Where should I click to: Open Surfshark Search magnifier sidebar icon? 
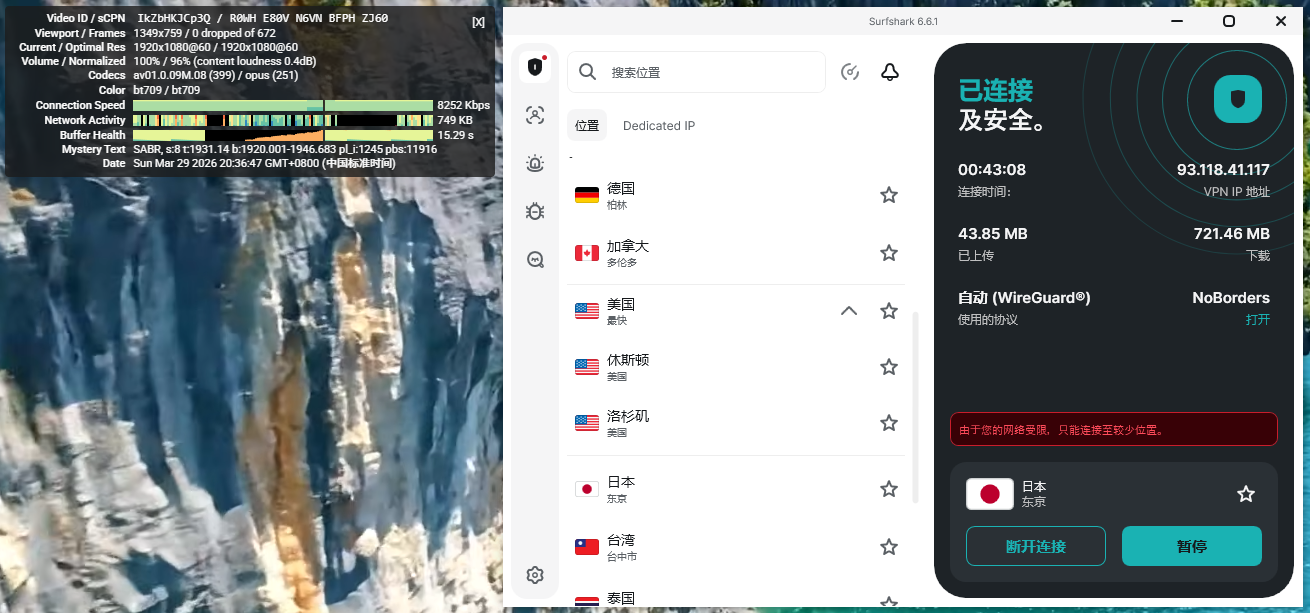tap(535, 260)
